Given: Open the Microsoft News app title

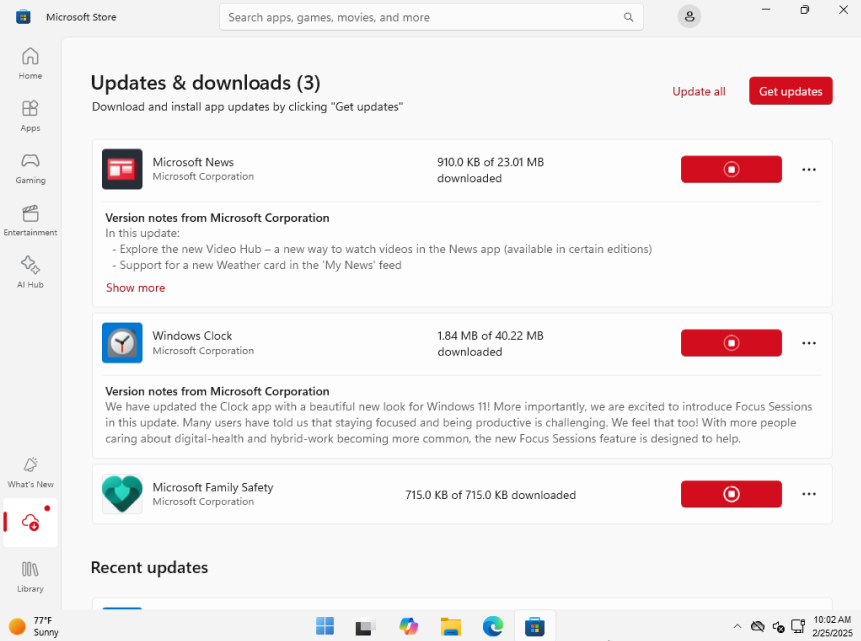Looking at the screenshot, I should [x=193, y=162].
